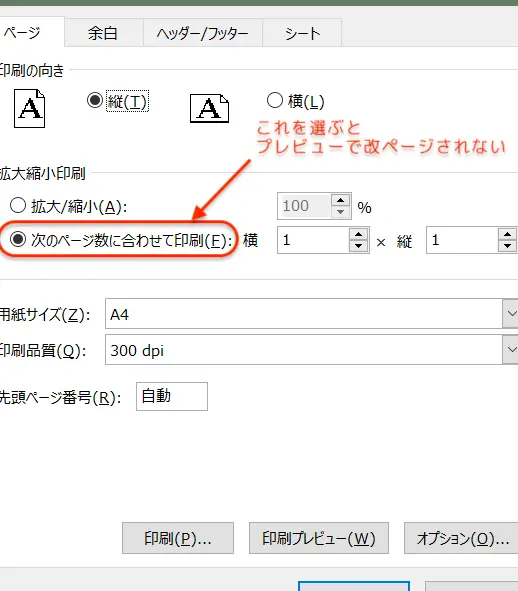This screenshot has height=591, width=518.
Task: Decrease the 横 page count down arrow
Action: (x=358, y=246)
